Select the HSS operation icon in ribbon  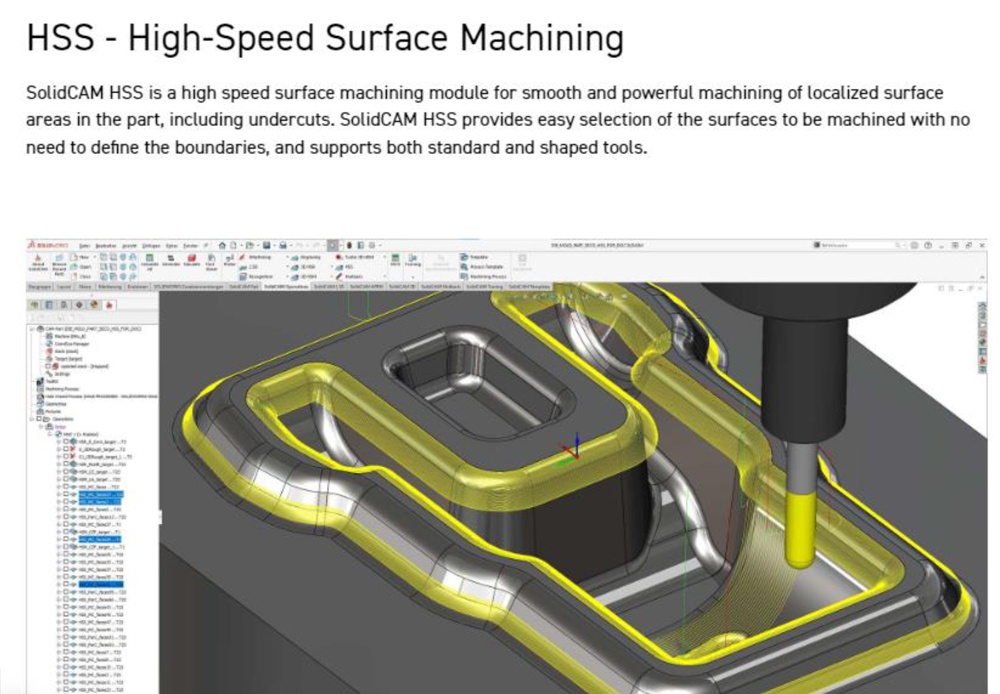click(339, 267)
